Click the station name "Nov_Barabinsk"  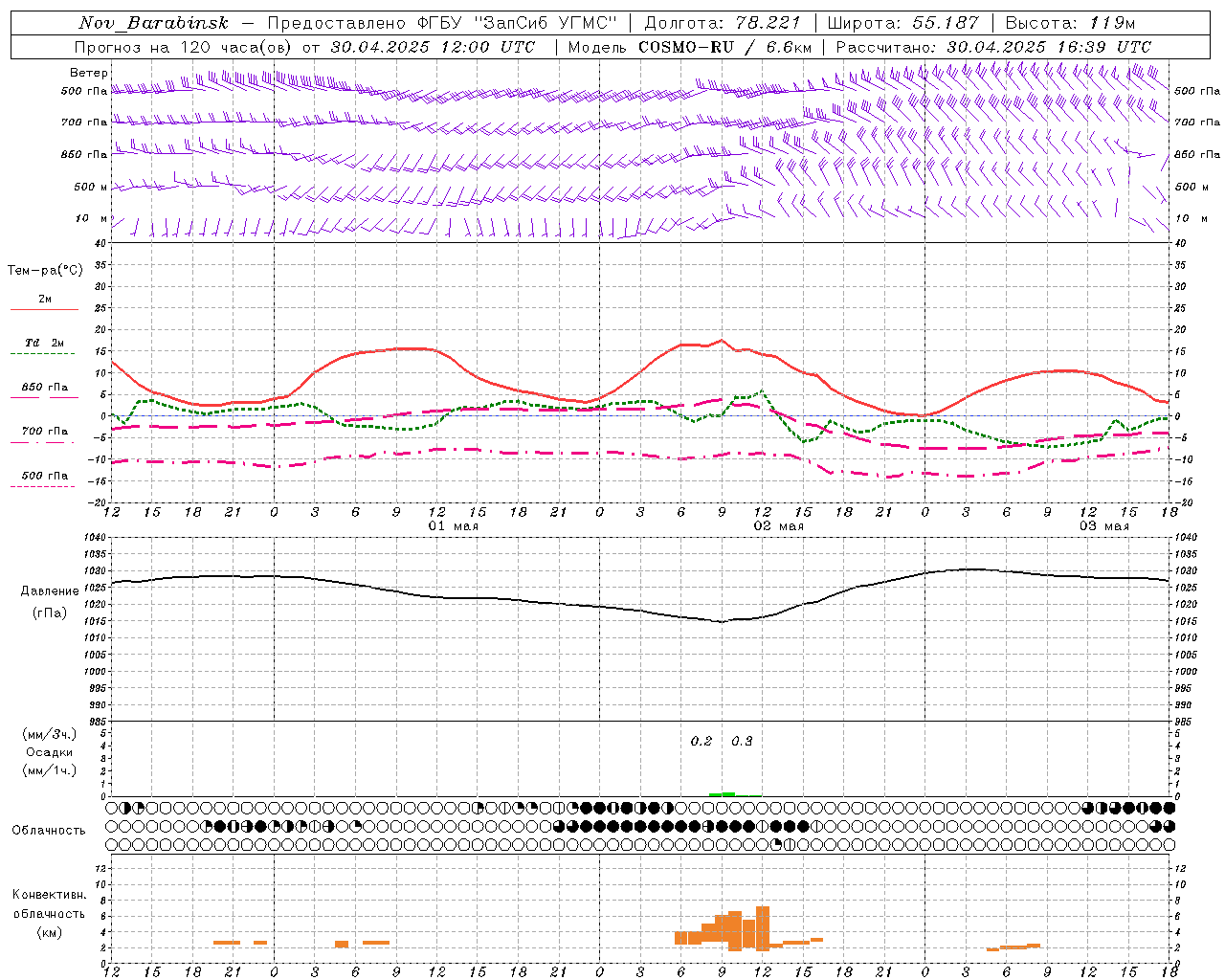[x=153, y=23]
